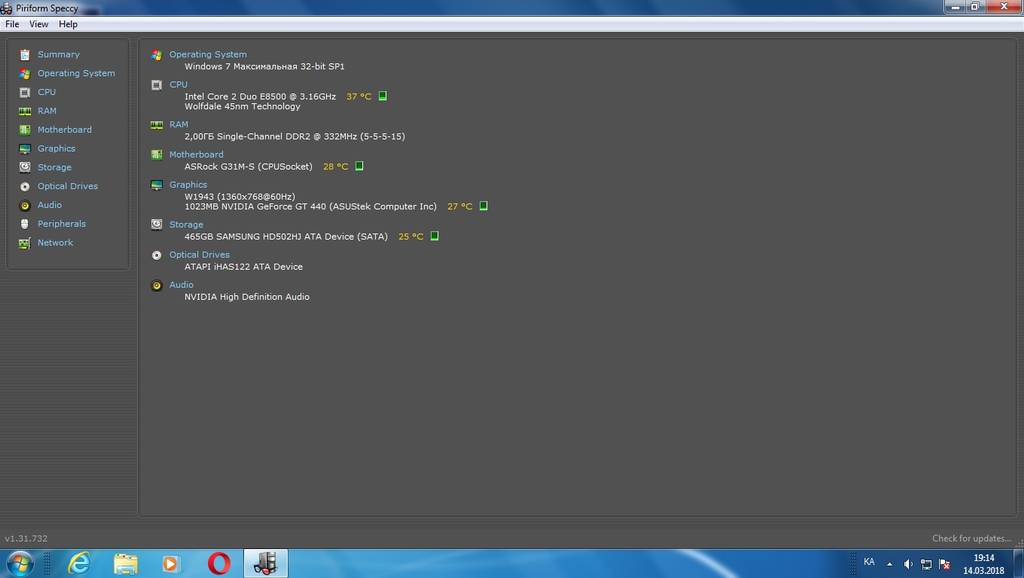Select Summary in the sidebar
This screenshot has width=1024, height=578.
pyautogui.click(x=59, y=55)
